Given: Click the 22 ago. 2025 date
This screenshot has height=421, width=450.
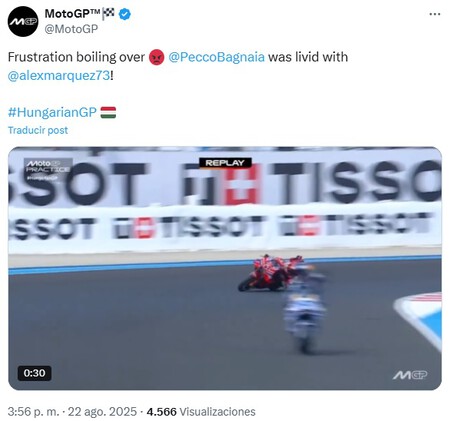Looking at the screenshot, I should (102, 412).
